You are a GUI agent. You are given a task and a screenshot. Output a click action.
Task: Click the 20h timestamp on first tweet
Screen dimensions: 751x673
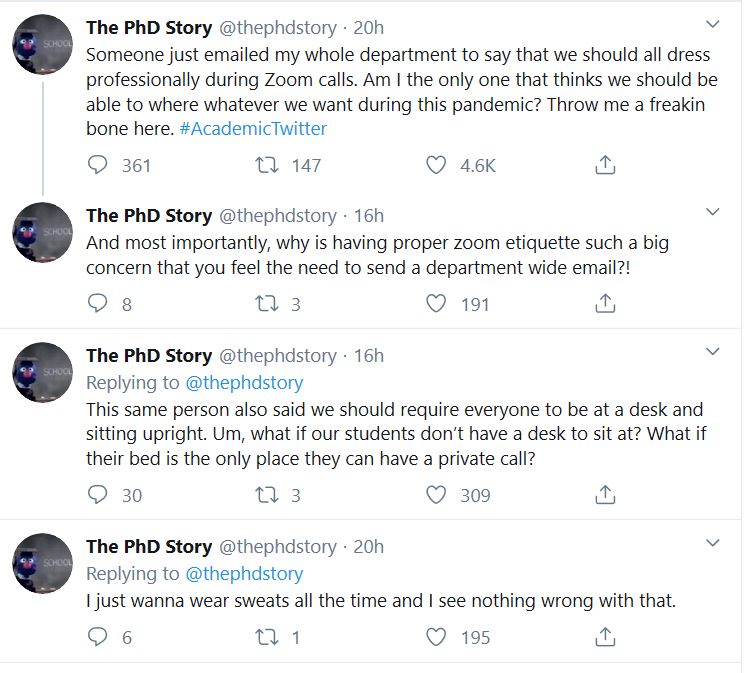tap(368, 25)
